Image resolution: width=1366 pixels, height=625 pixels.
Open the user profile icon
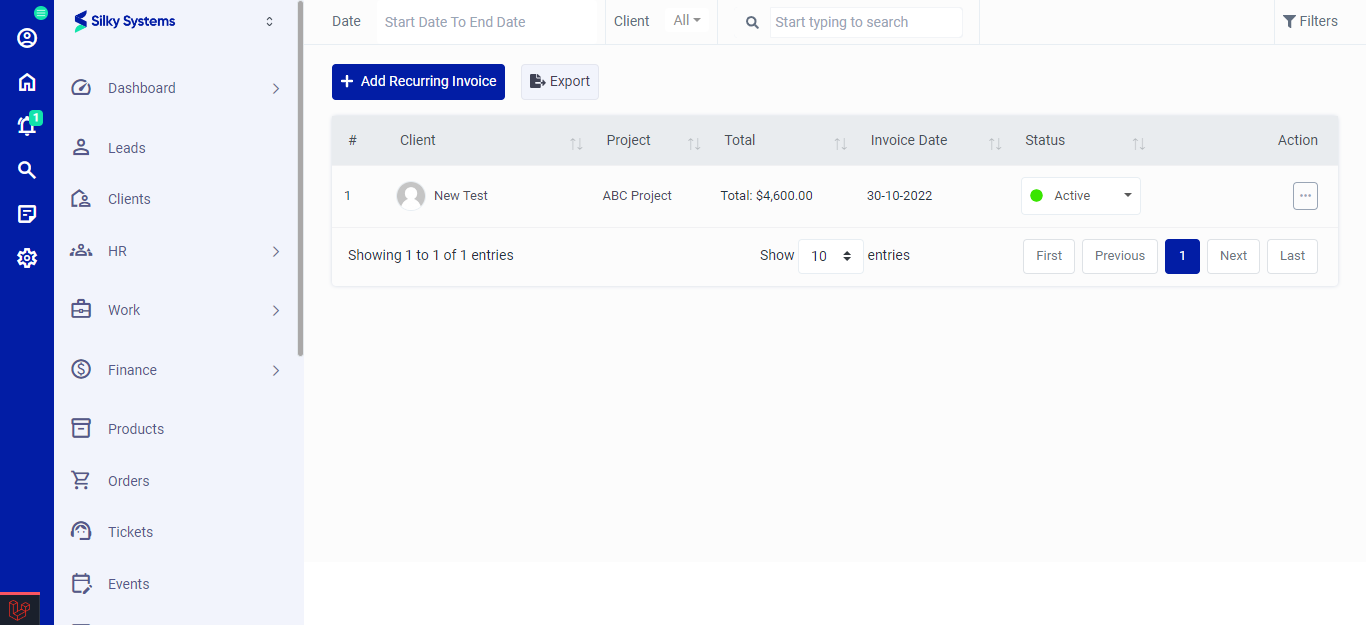coord(27,38)
